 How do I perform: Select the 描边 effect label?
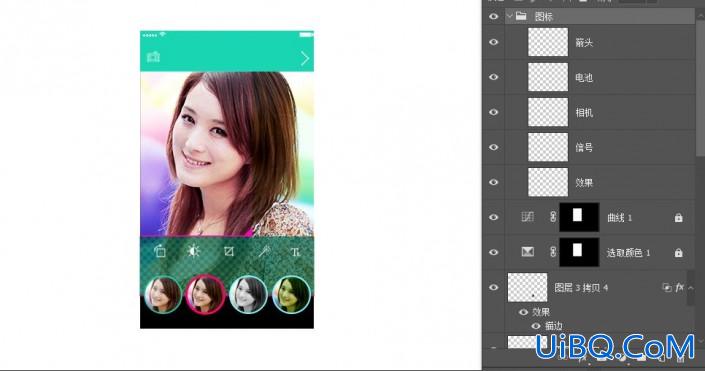pyautogui.click(x=554, y=326)
